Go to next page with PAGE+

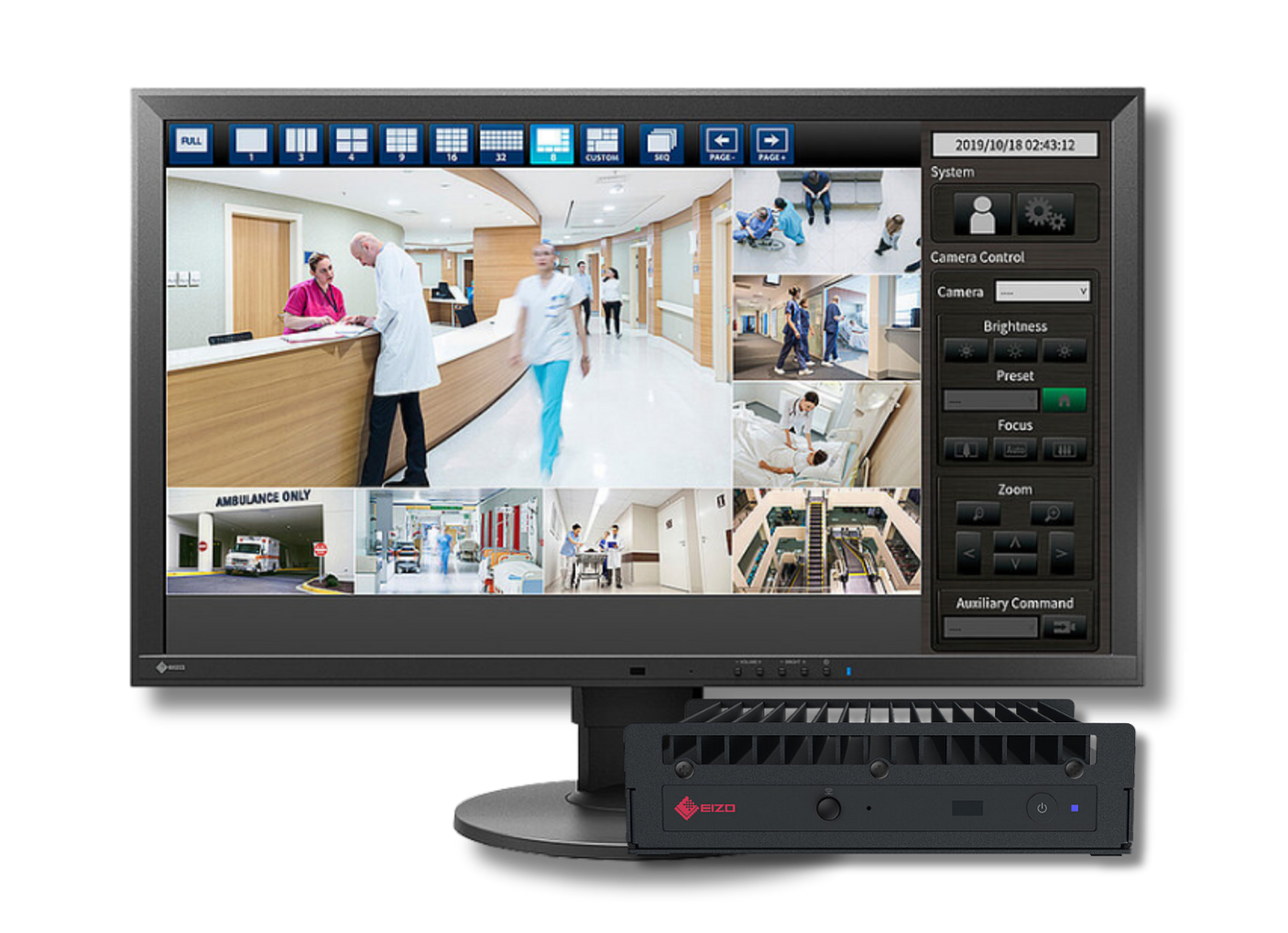point(771,144)
